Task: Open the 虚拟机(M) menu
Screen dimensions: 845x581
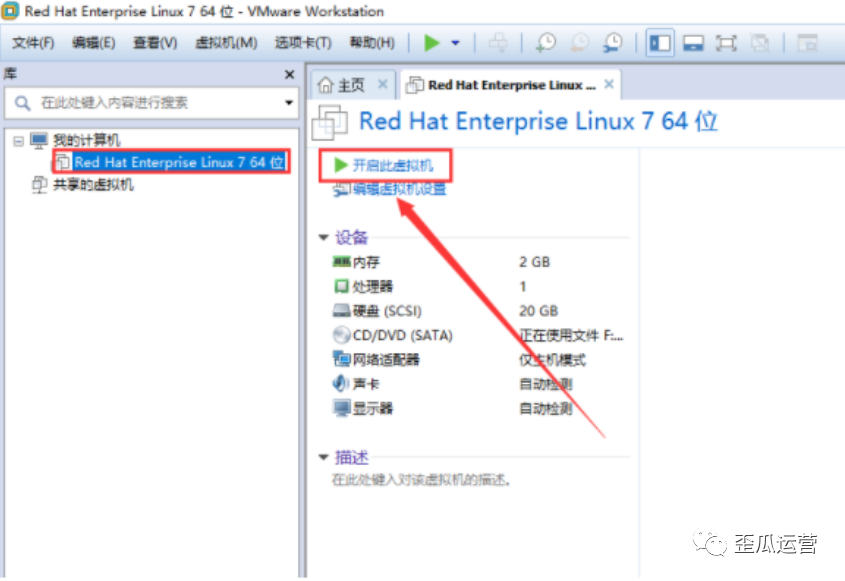Action: (226, 43)
